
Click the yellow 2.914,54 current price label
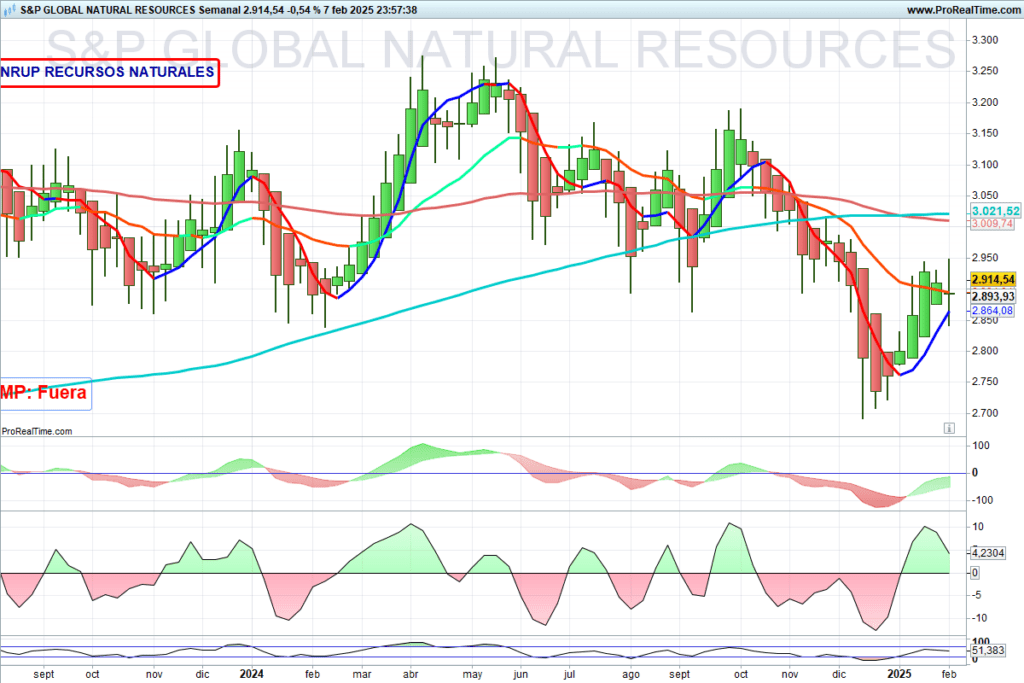(993, 279)
